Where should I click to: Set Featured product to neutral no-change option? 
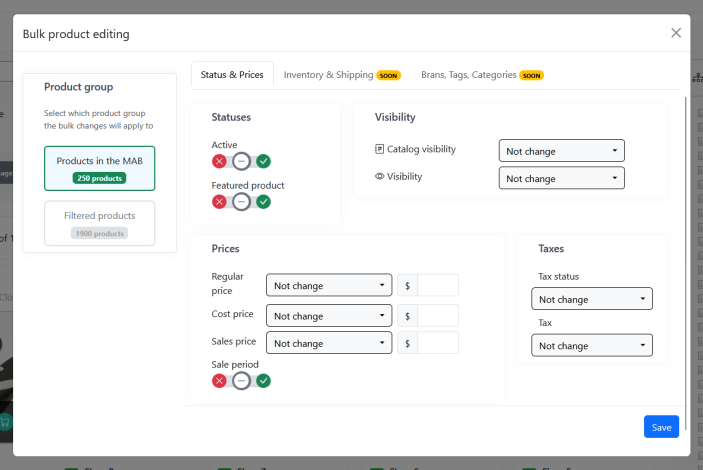241,202
